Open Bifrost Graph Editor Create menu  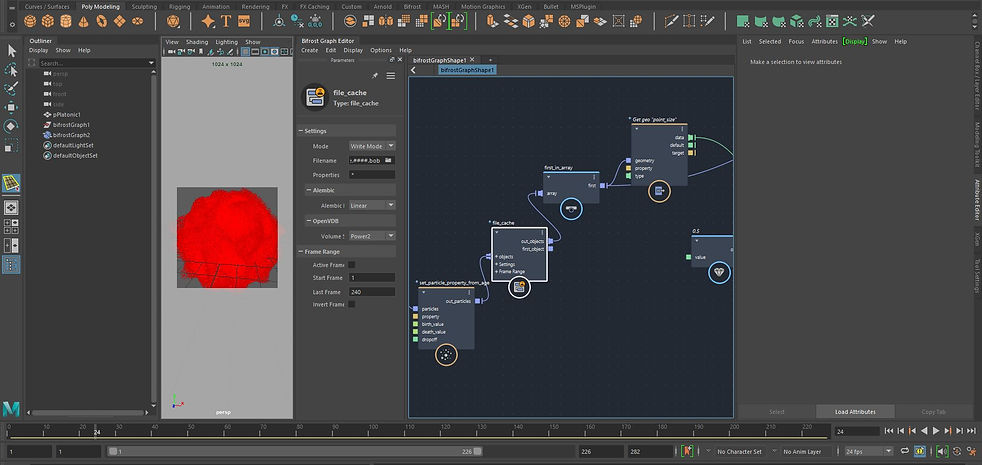tap(309, 50)
